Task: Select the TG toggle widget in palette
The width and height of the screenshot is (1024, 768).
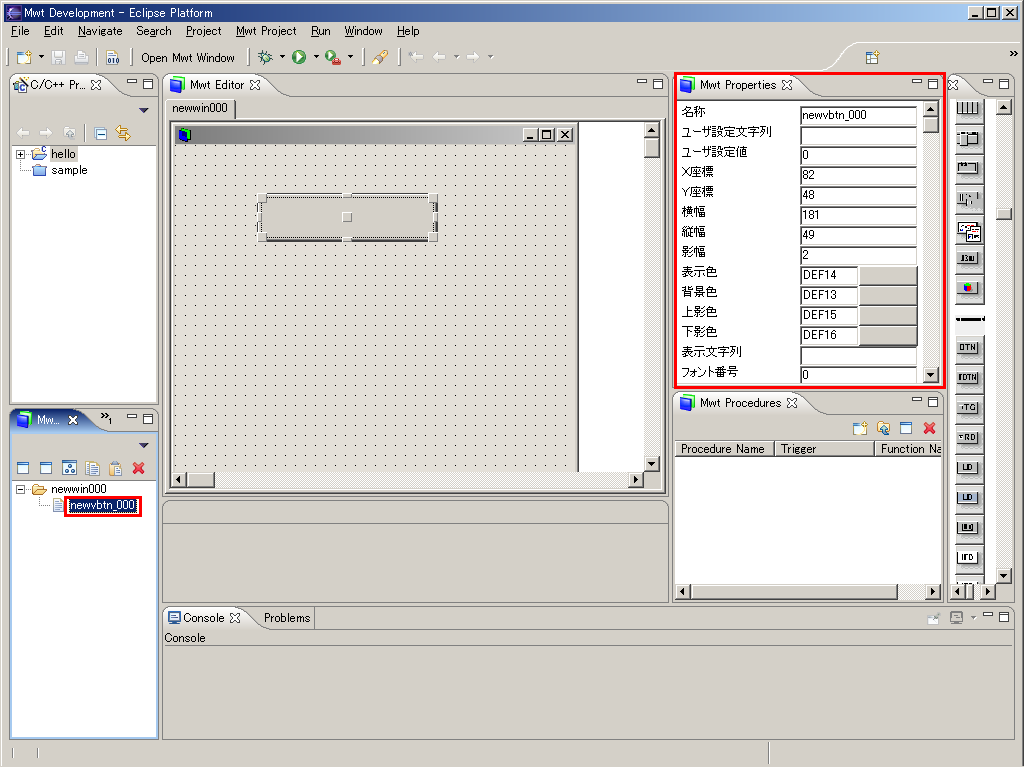Action: tap(967, 407)
